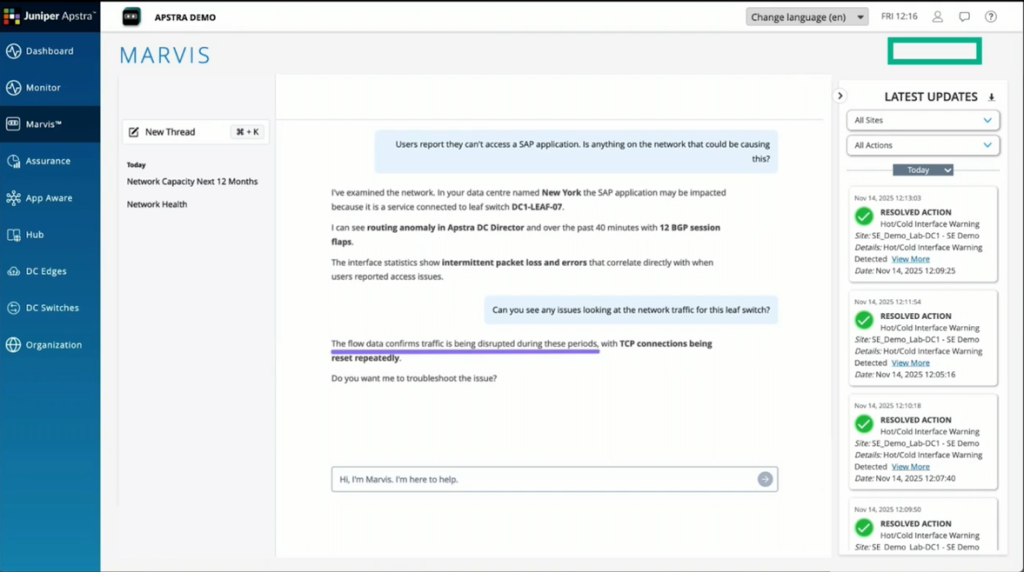Download latest updates via the arrow icon
Image resolution: width=1024 pixels, height=572 pixels.
click(x=991, y=97)
